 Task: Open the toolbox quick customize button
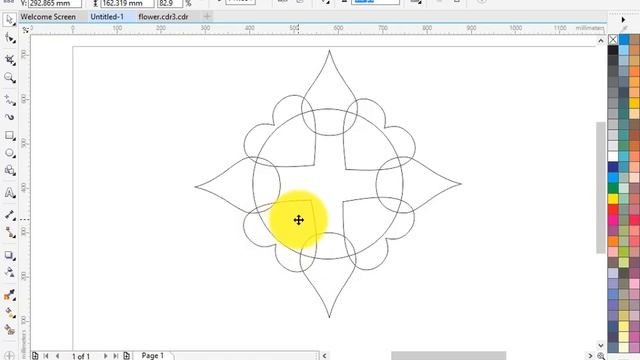9,356
